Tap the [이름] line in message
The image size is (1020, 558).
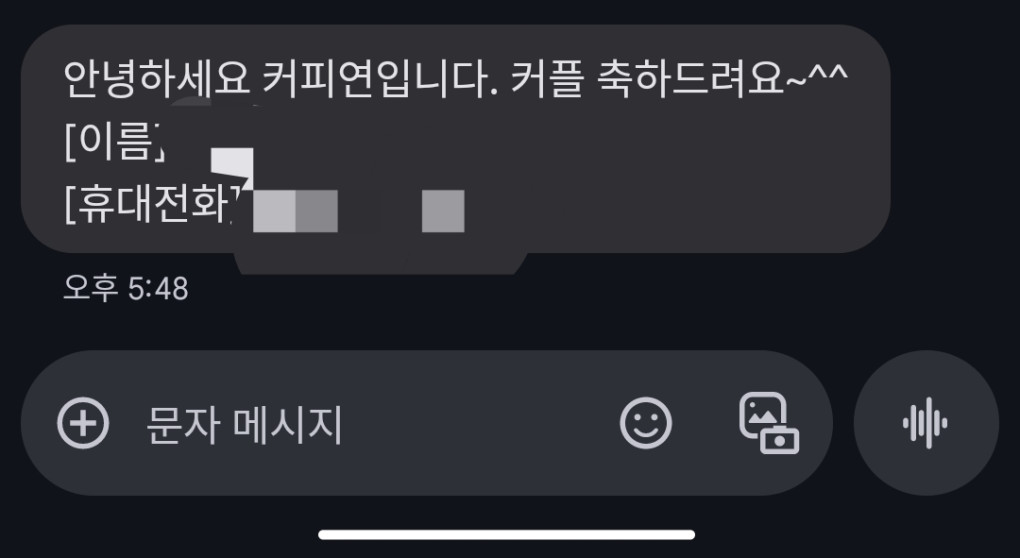(114, 142)
